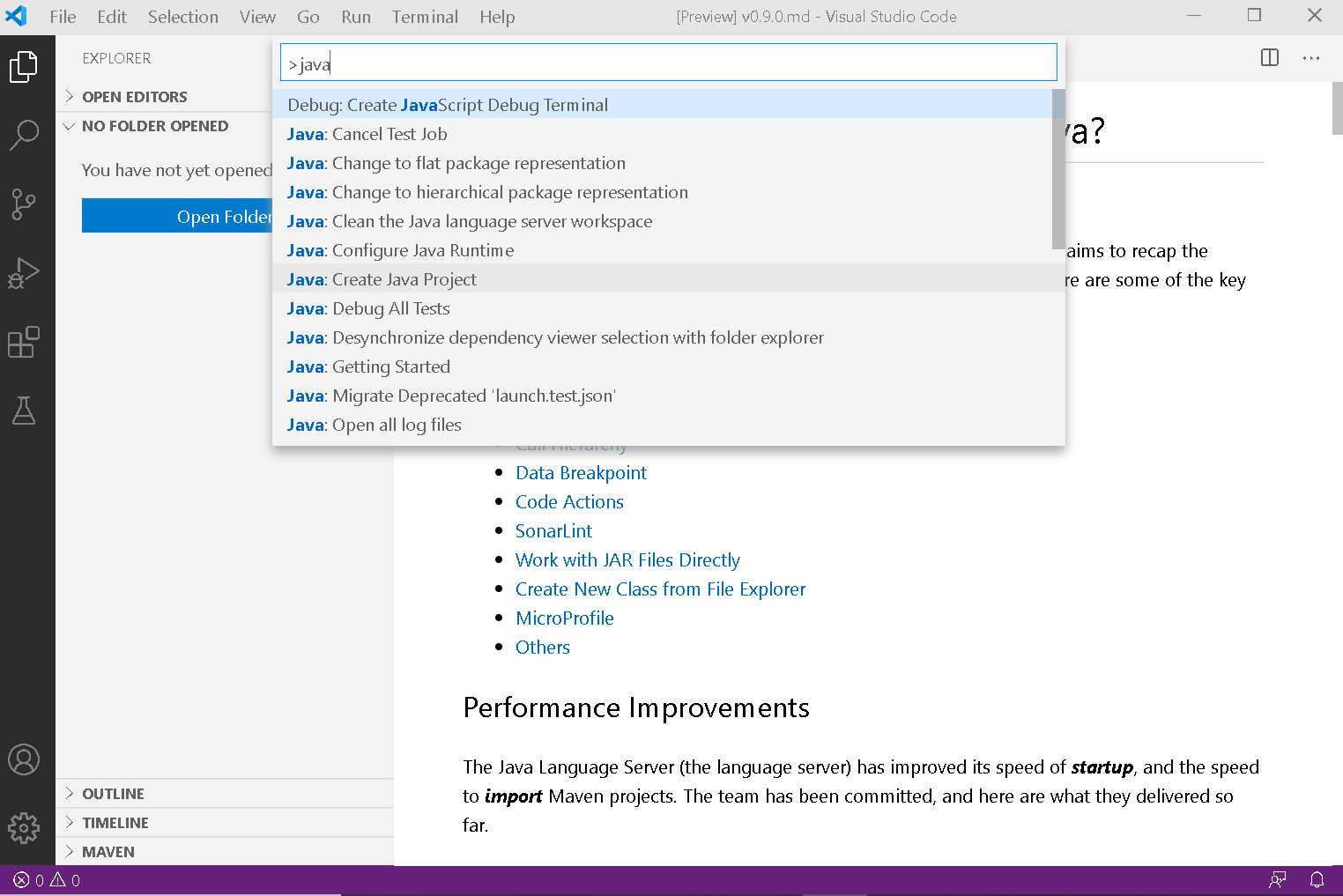Collapse the No Folder Opened section
The height and width of the screenshot is (896, 1343).
(x=224, y=126)
